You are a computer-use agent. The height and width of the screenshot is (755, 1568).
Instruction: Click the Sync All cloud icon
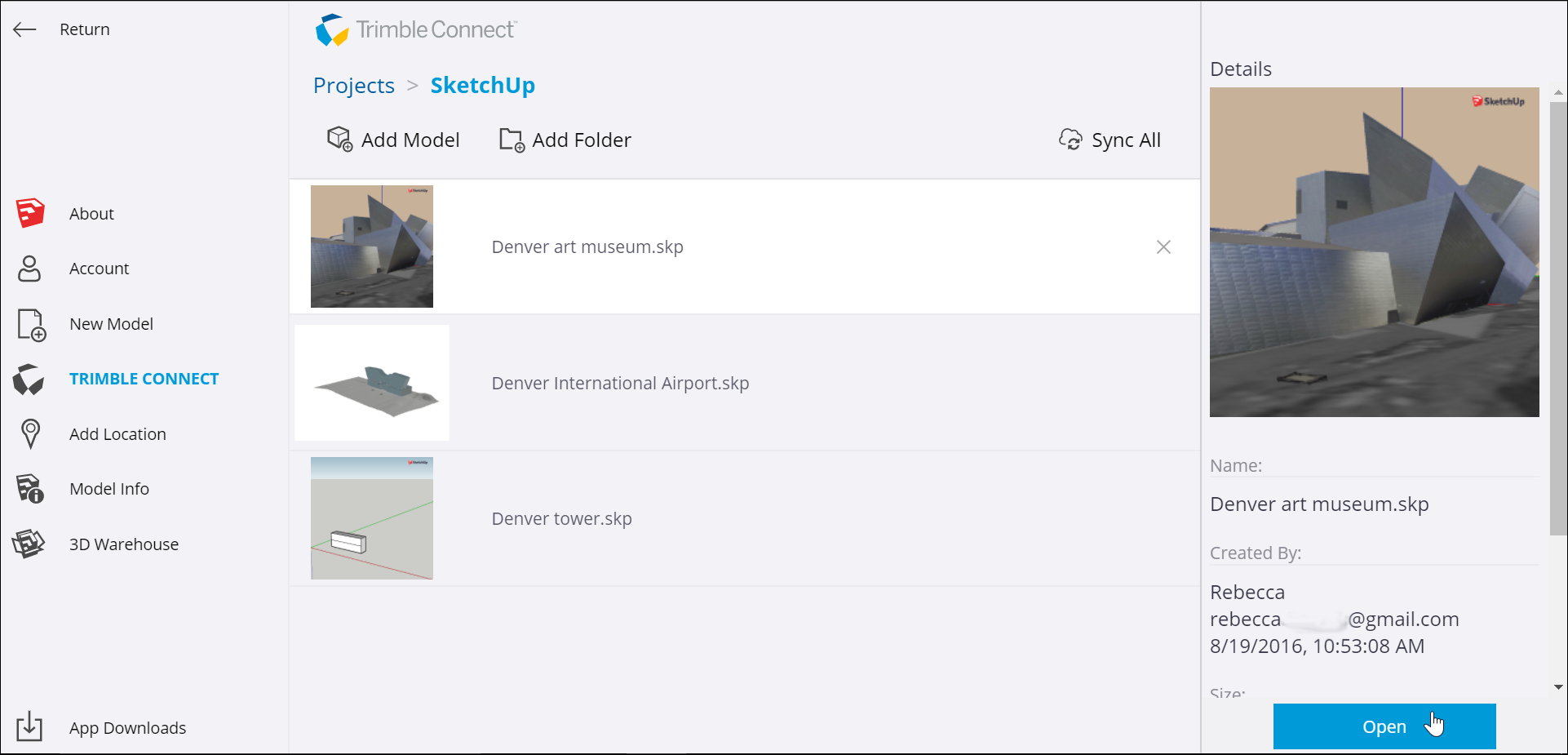pos(1070,140)
